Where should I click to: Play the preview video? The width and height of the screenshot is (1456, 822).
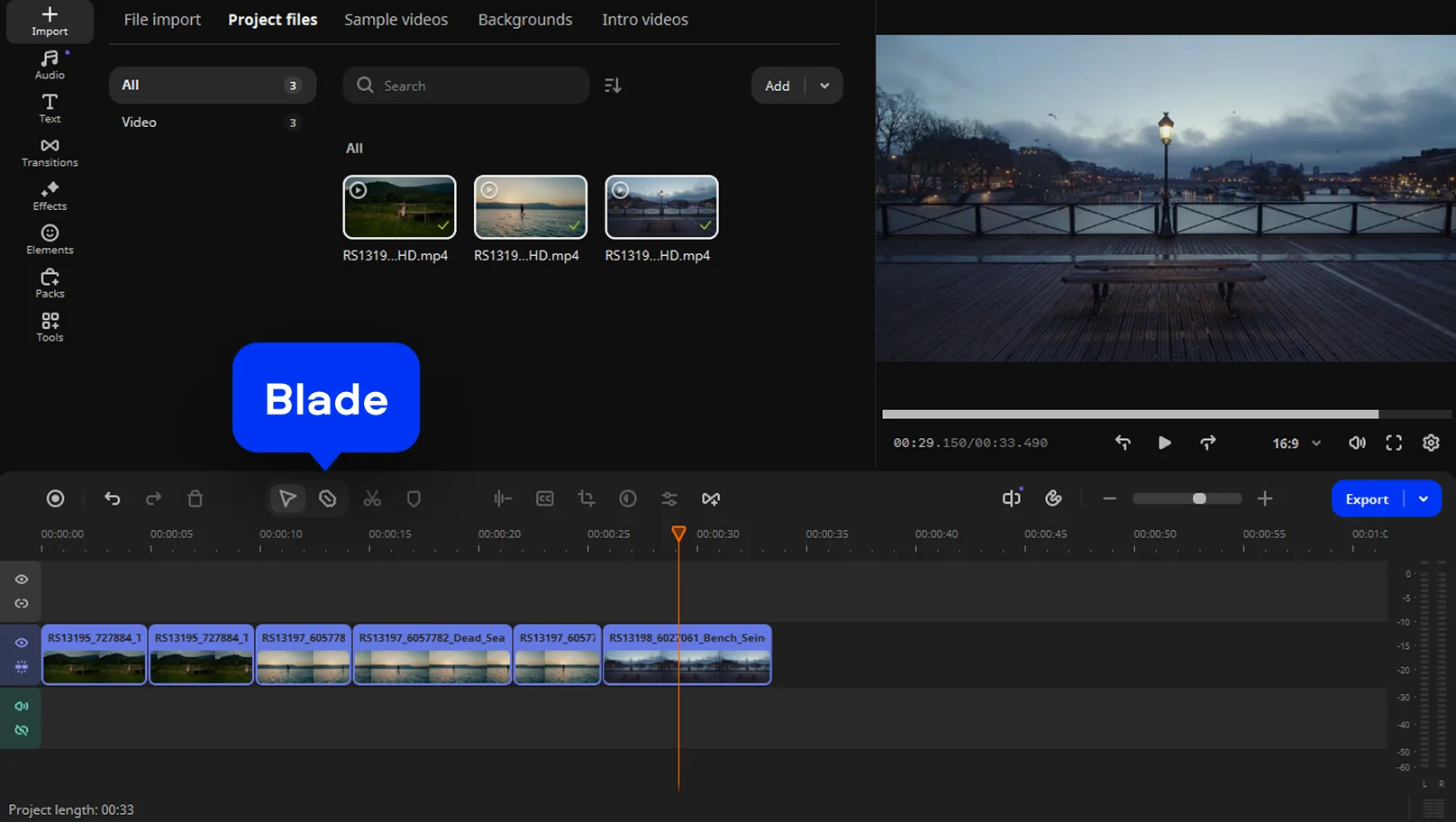1164,443
